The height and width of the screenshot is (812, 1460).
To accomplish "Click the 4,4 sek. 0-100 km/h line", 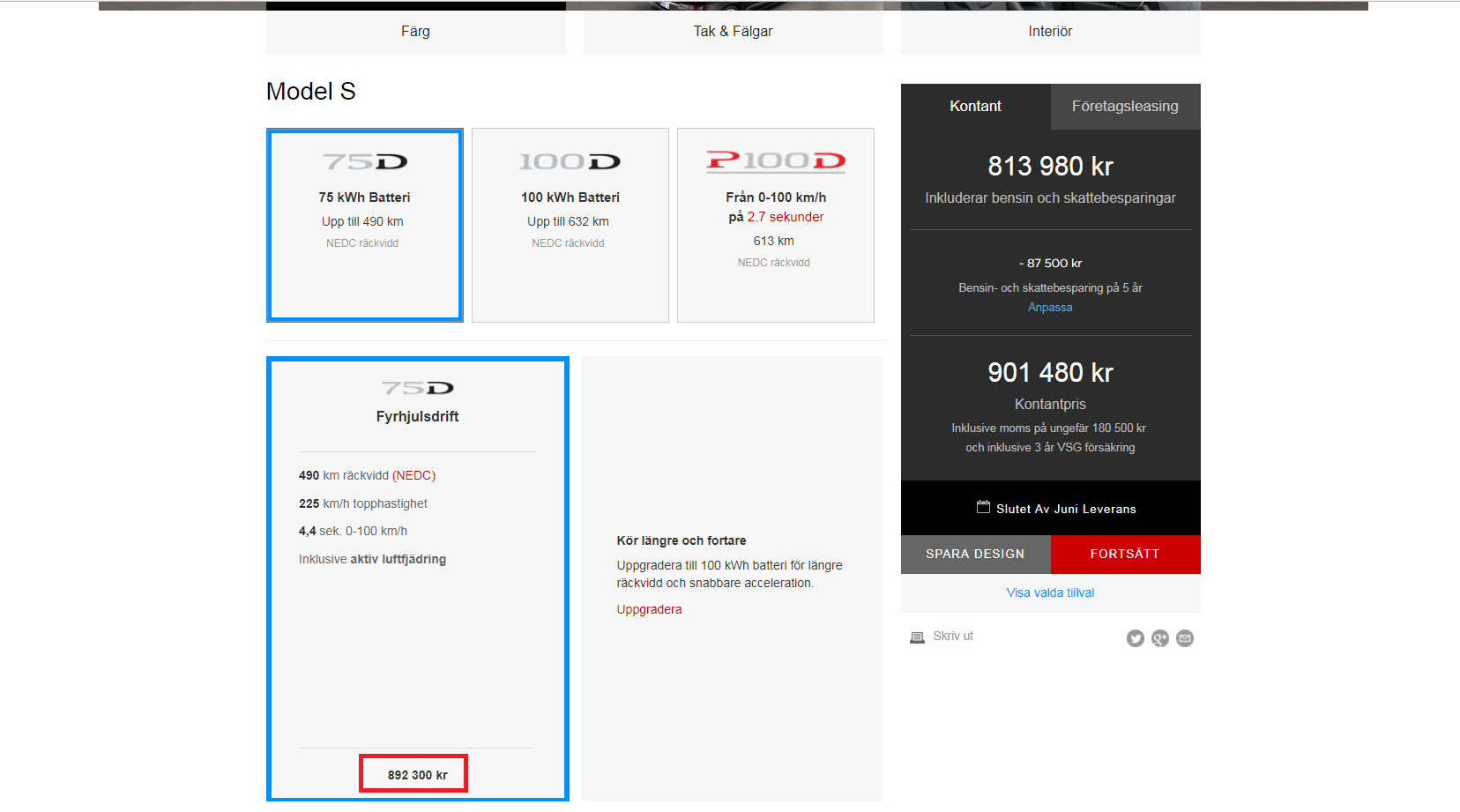I will [353, 531].
